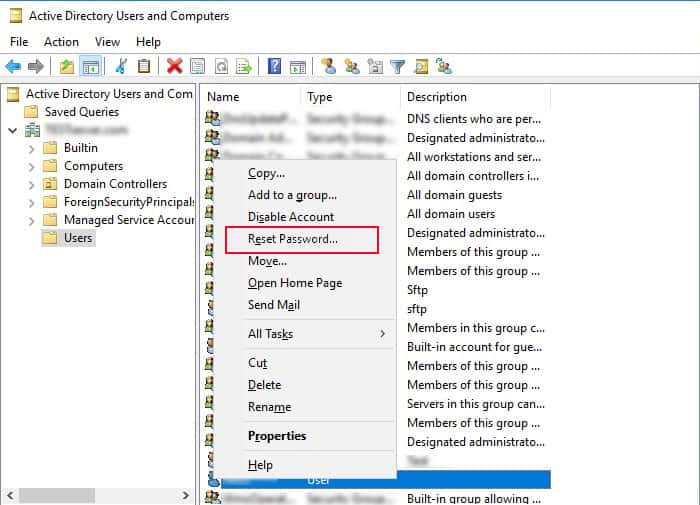700x505 pixels.
Task: Click the Export List toolbar icon
Action: pos(244,67)
